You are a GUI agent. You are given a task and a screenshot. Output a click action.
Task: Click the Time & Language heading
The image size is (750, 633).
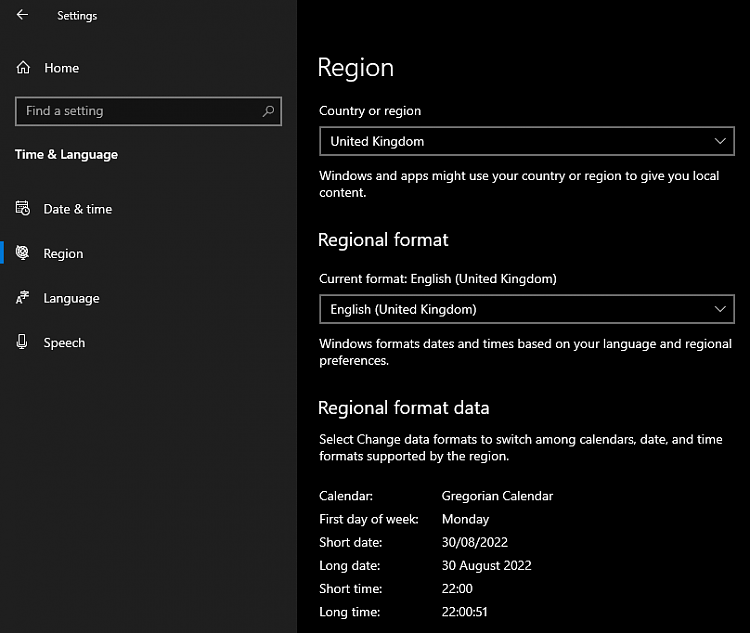(x=66, y=155)
